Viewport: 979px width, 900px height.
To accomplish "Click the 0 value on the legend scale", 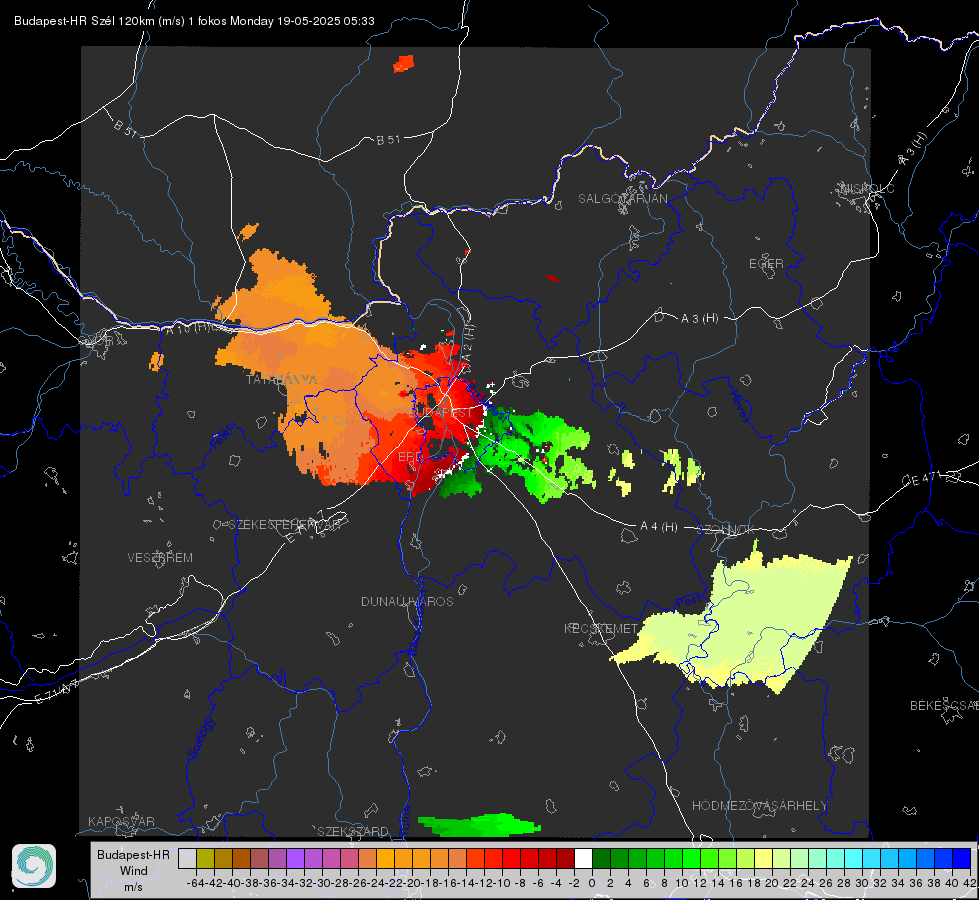I will pyautogui.click(x=592, y=883).
